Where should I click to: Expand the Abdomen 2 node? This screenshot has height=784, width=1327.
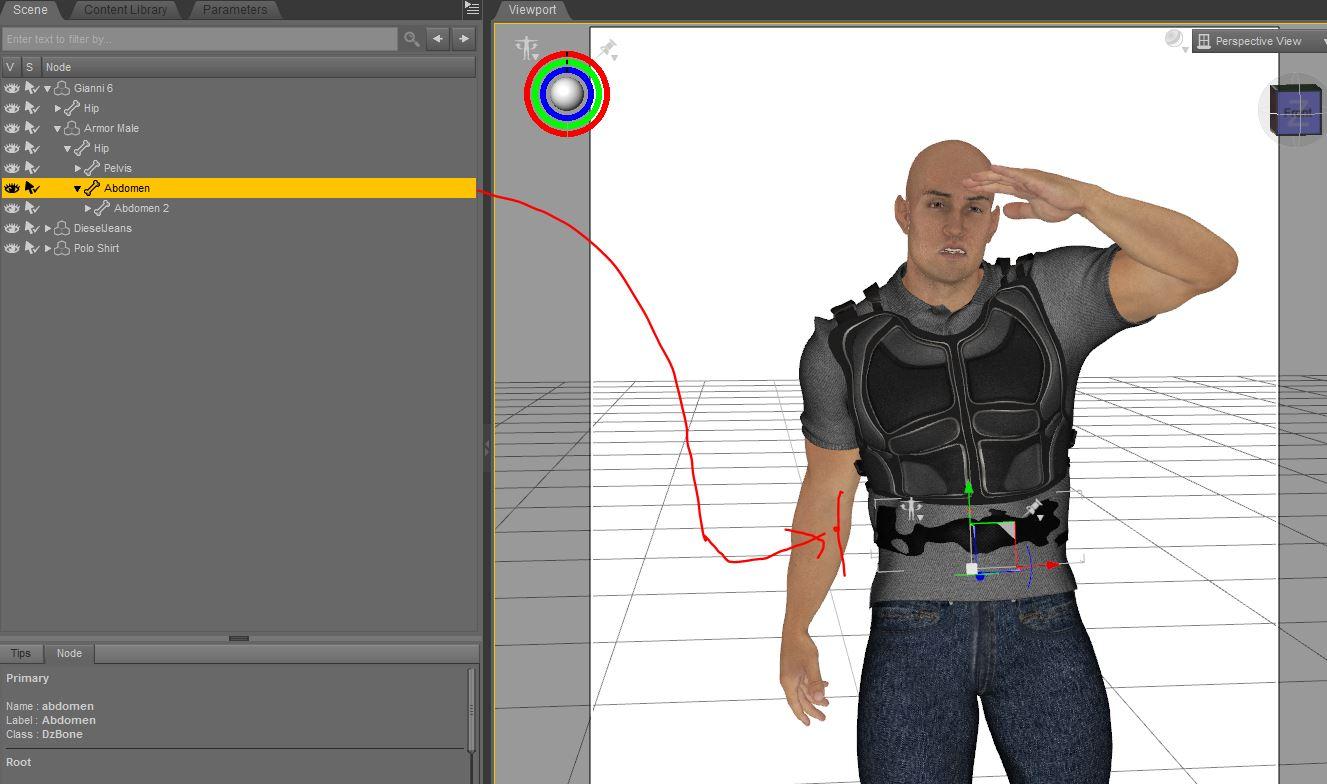[88, 208]
